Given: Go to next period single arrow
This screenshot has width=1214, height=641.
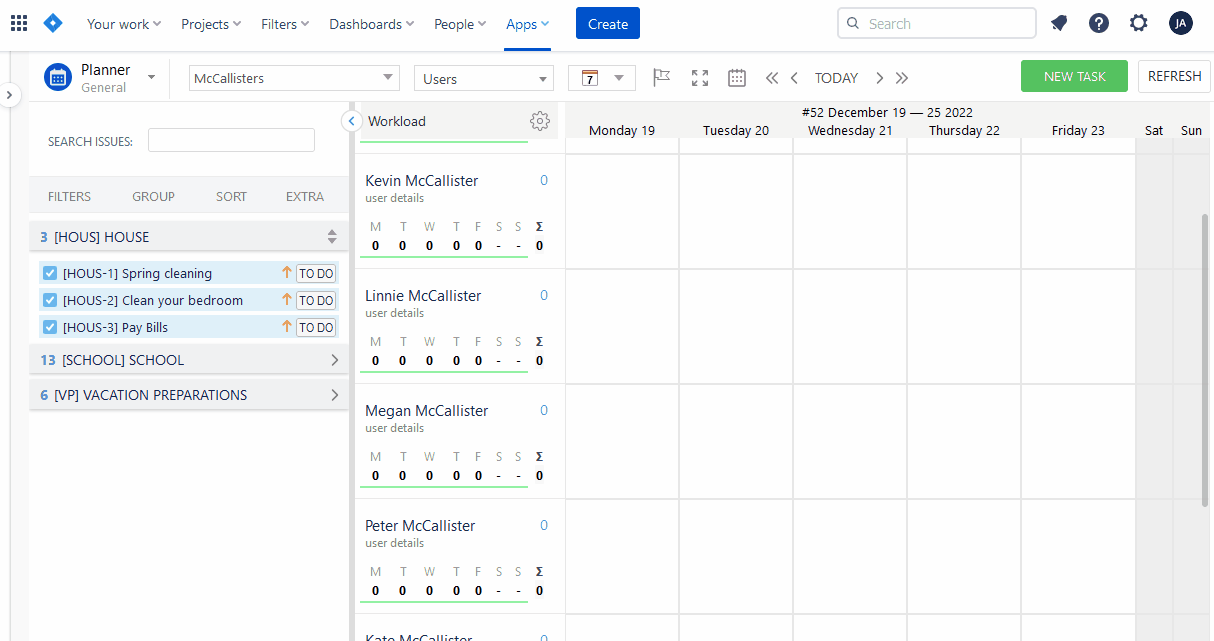Looking at the screenshot, I should 879,78.
